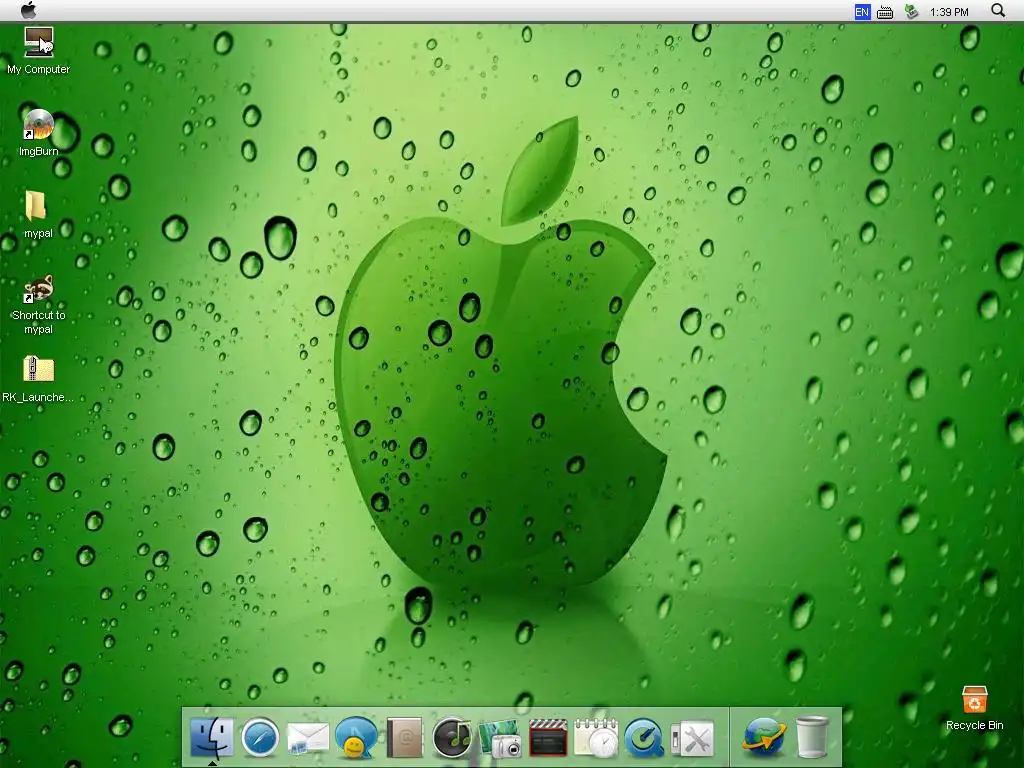The height and width of the screenshot is (768, 1024).
Task: Open iMovie clapperboard in dock
Action: tap(548, 738)
